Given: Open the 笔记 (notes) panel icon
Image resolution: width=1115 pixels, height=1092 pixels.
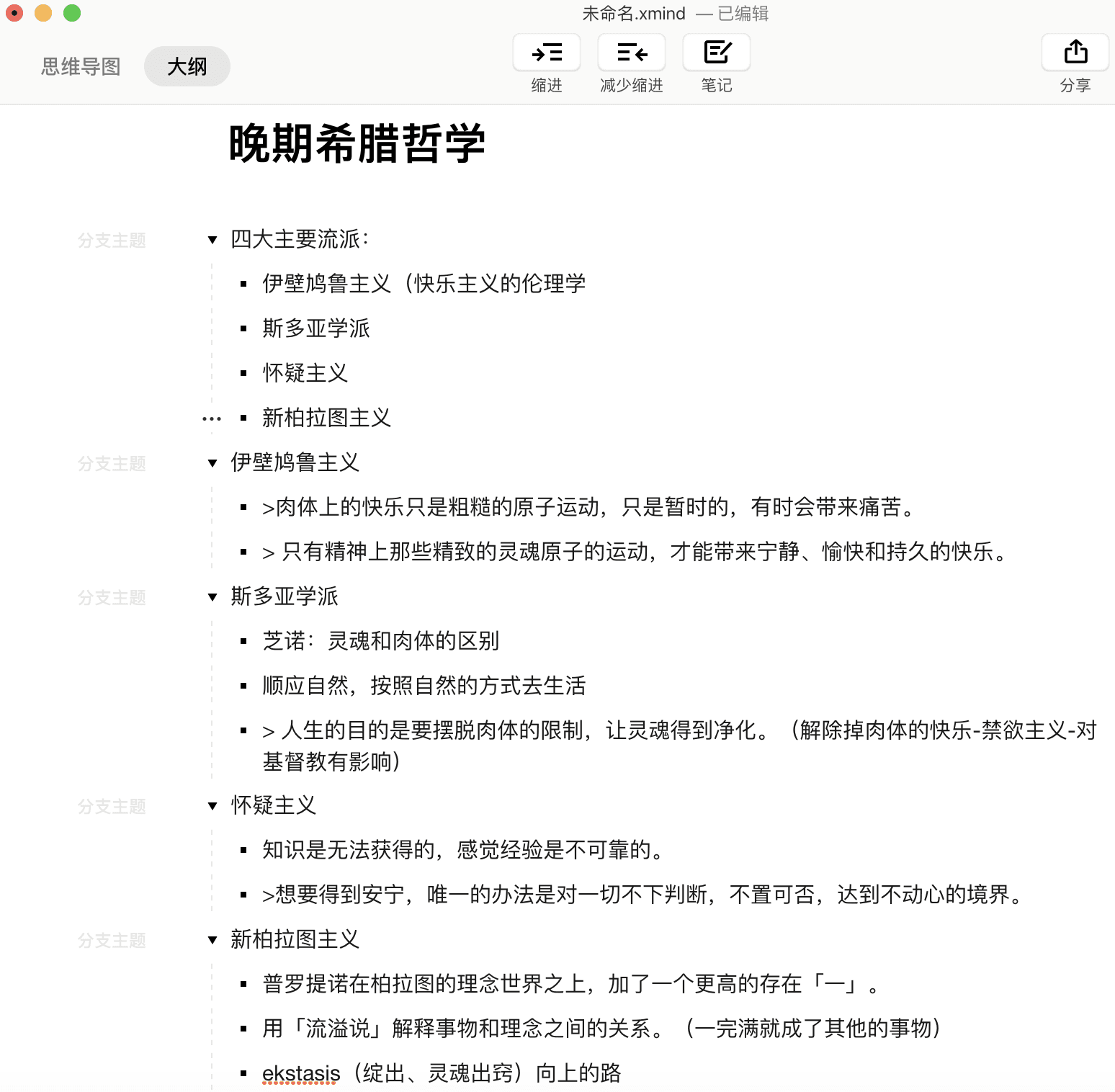Looking at the screenshot, I should click(x=715, y=52).
